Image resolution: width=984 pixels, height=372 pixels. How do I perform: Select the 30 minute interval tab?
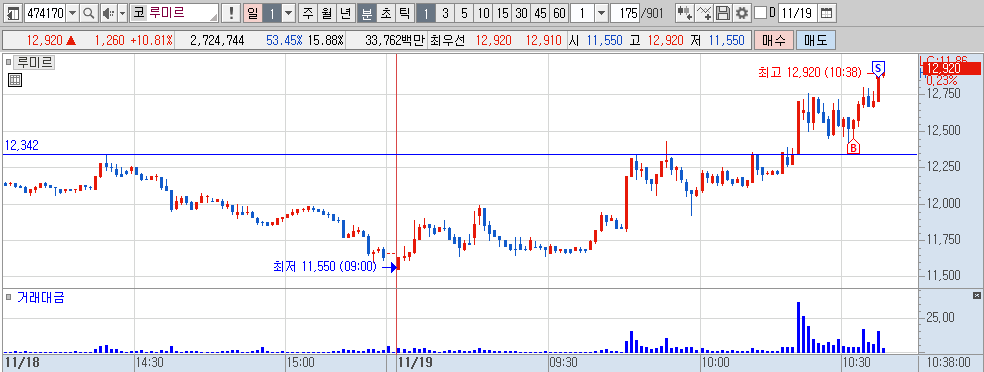[521, 13]
